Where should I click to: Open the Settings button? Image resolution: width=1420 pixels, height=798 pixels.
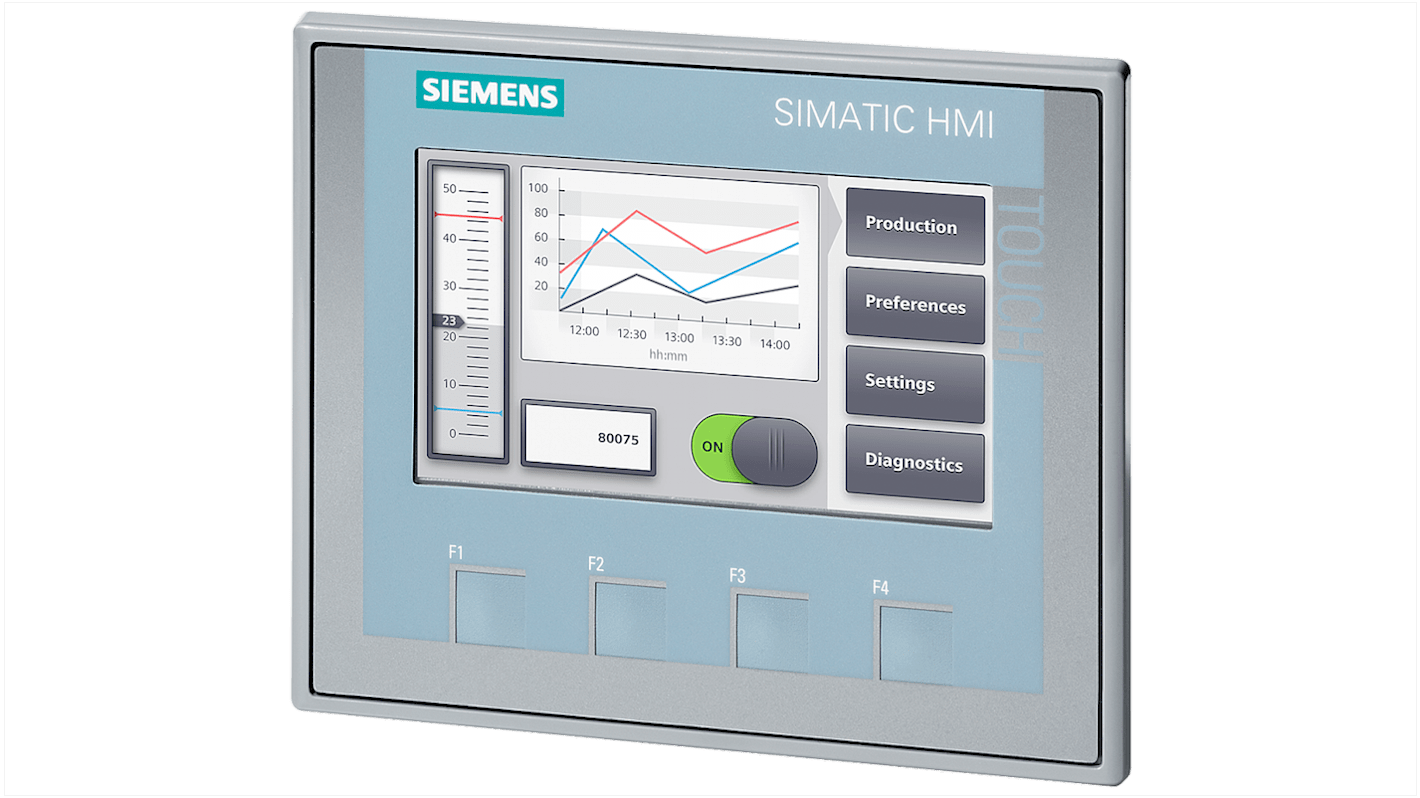(x=915, y=384)
